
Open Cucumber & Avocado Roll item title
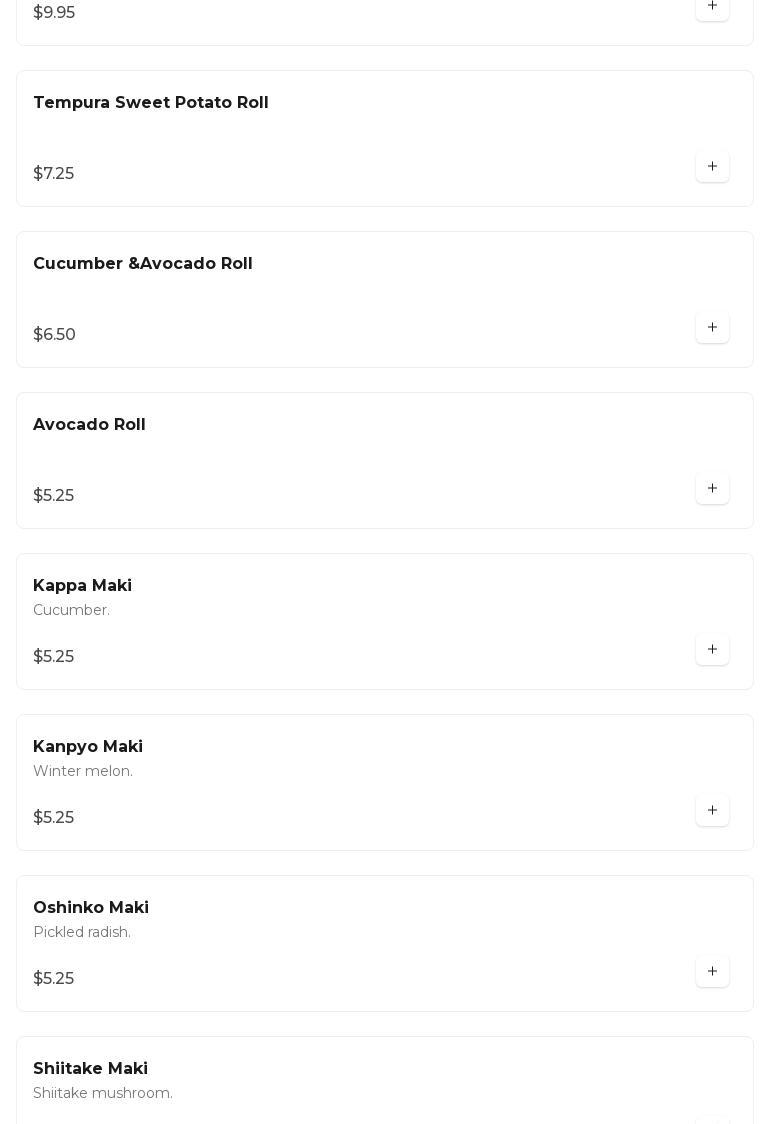point(142,264)
